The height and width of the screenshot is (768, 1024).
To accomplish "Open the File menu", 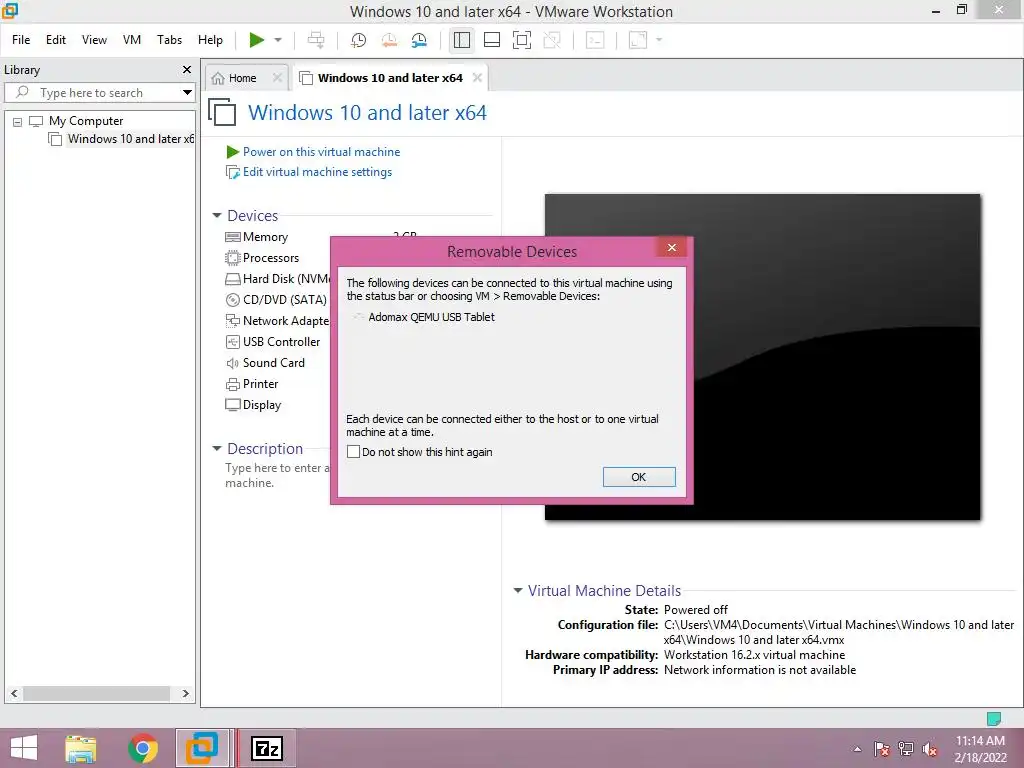I will (21, 40).
